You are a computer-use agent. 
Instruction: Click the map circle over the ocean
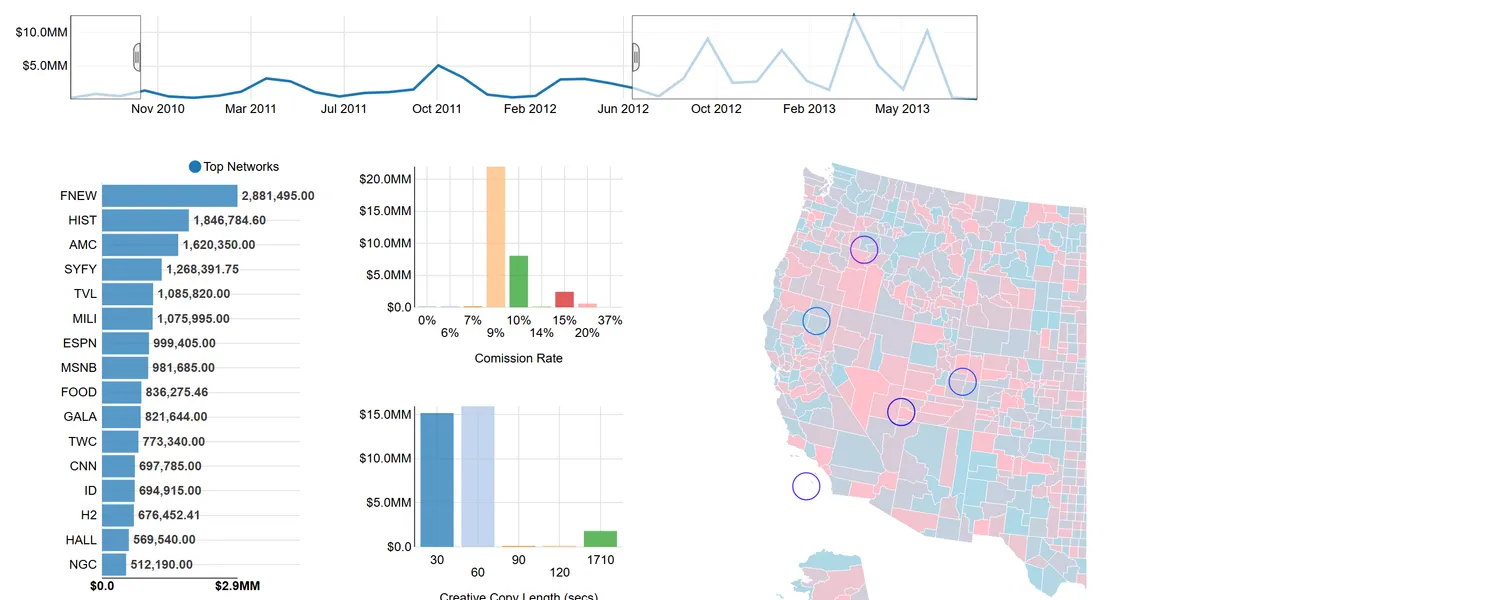(806, 486)
